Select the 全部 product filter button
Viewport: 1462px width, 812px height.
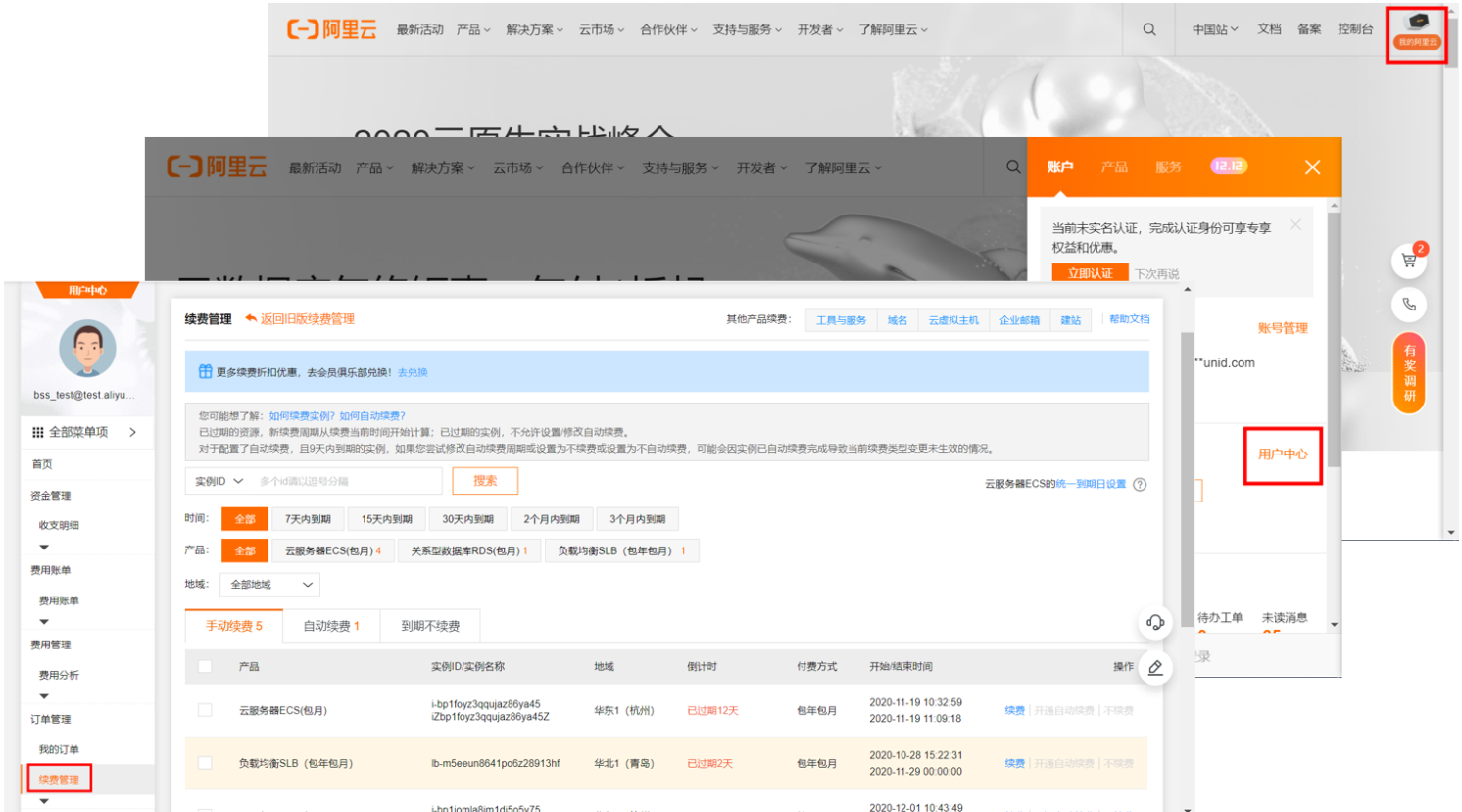click(245, 550)
